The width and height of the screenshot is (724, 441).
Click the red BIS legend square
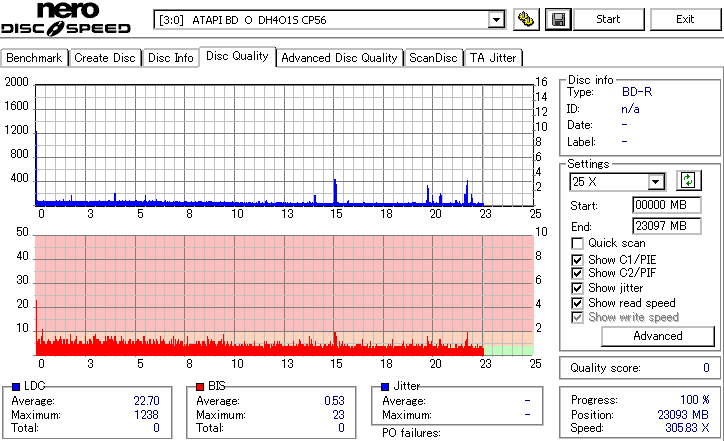(x=200, y=387)
